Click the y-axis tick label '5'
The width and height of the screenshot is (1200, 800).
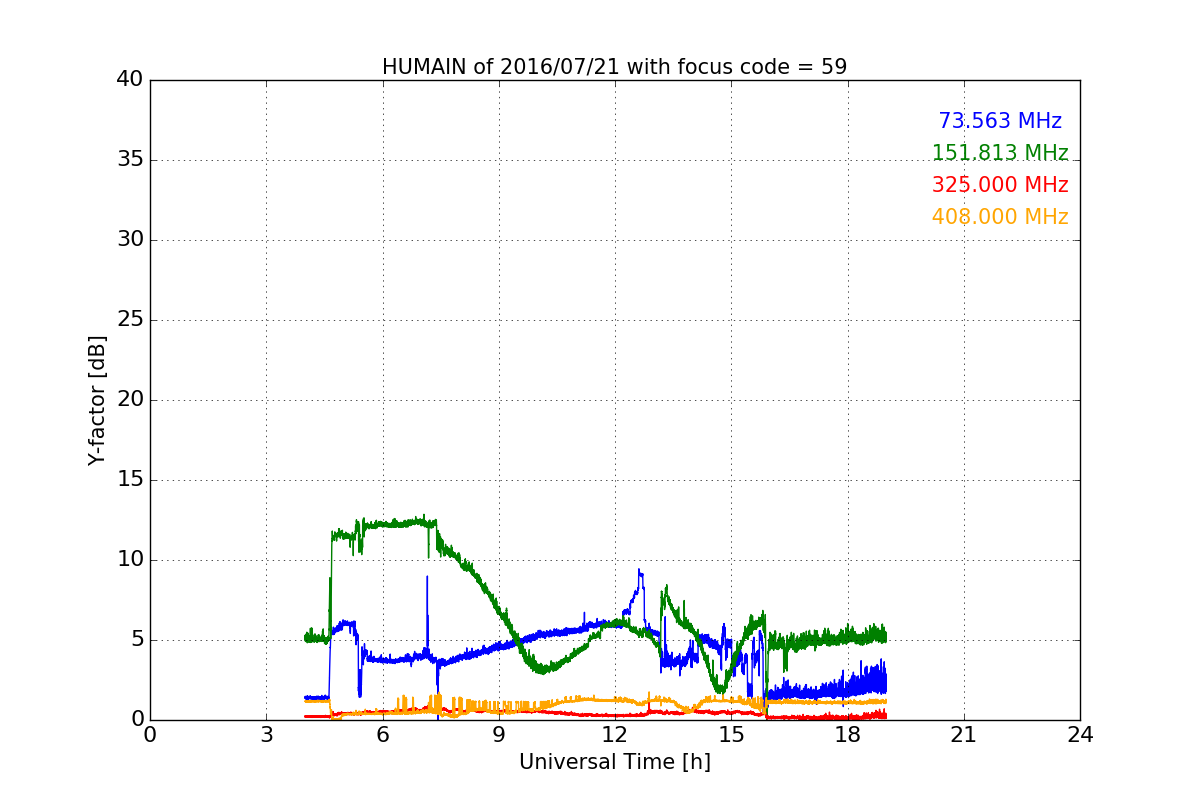point(137,639)
